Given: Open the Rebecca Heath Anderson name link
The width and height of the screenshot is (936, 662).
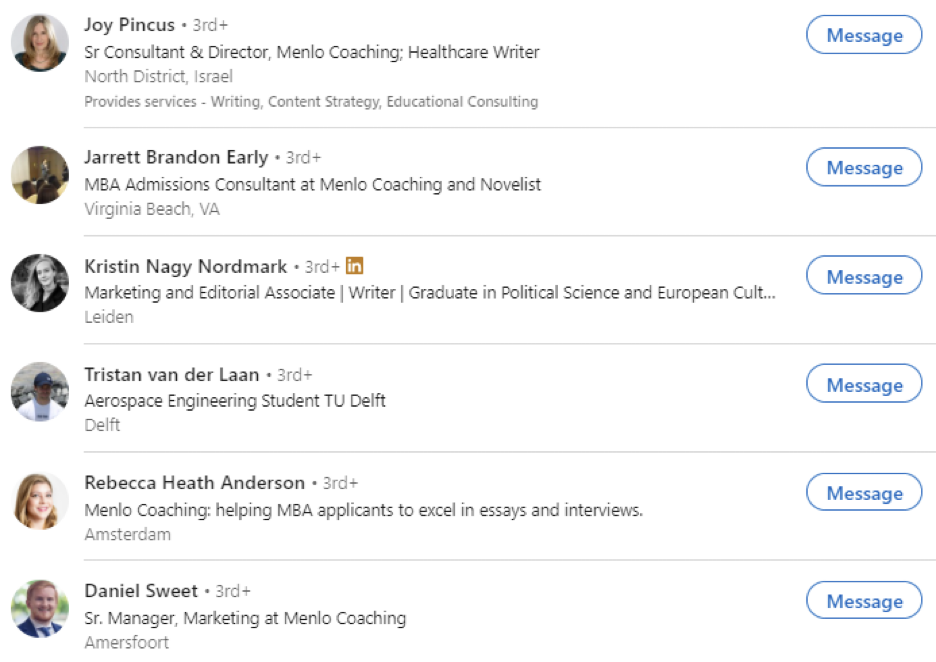Looking at the screenshot, I should 195,482.
